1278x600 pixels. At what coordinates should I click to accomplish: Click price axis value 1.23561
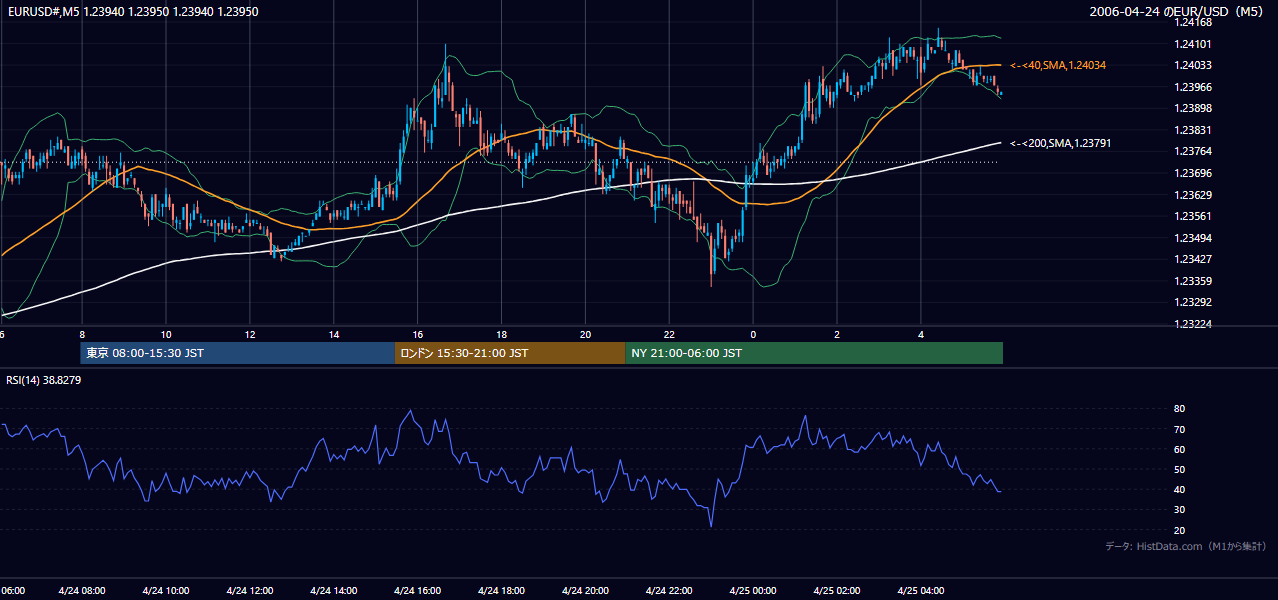click(x=1193, y=216)
